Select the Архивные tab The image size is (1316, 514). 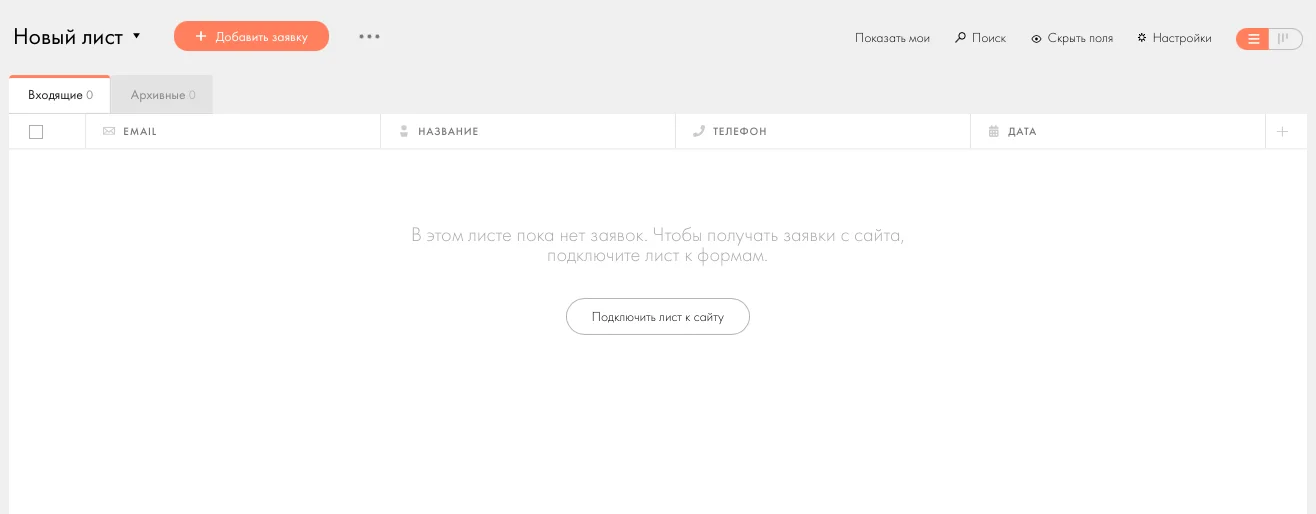(x=162, y=95)
